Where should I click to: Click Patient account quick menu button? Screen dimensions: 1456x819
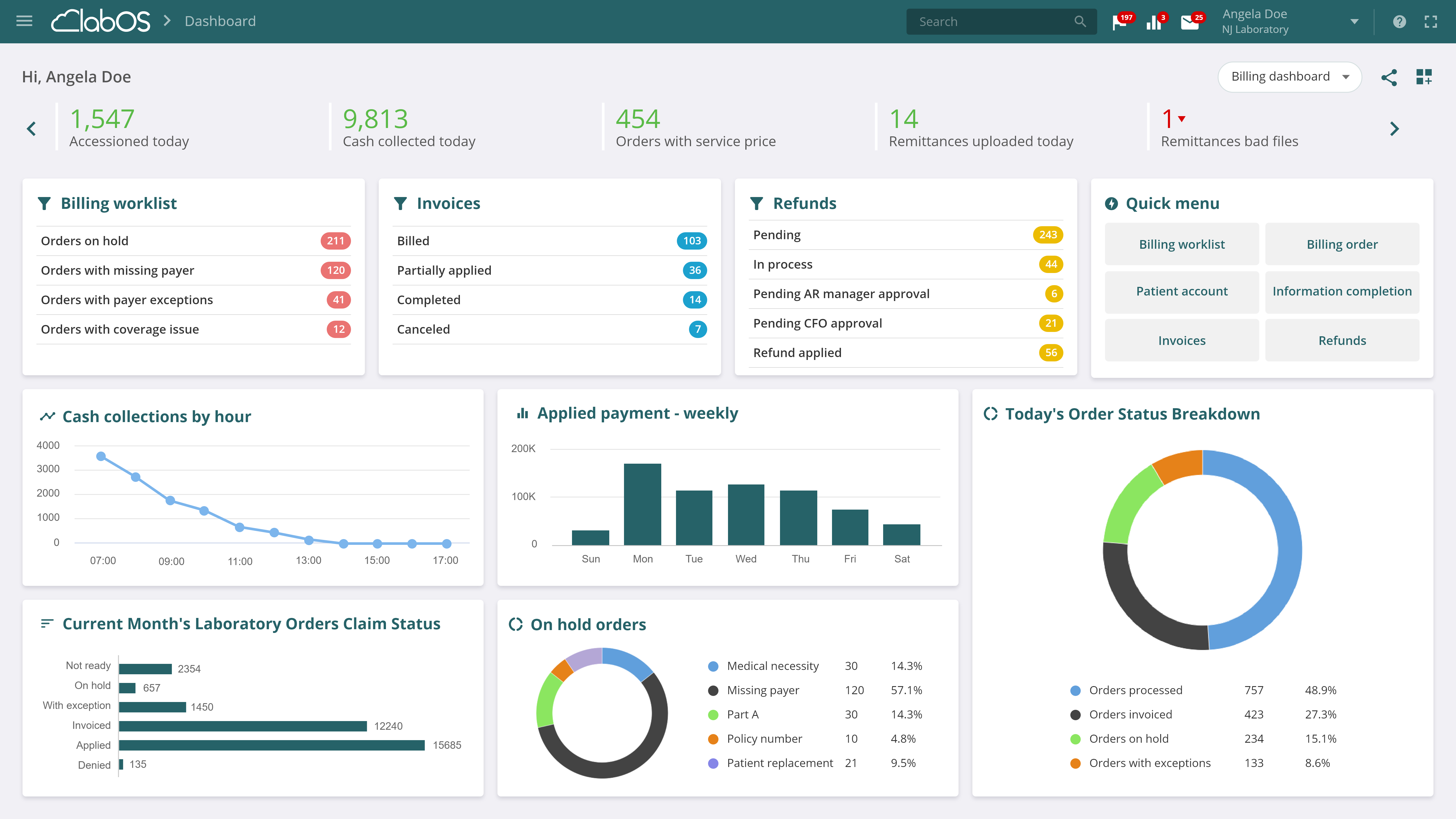[1181, 292]
